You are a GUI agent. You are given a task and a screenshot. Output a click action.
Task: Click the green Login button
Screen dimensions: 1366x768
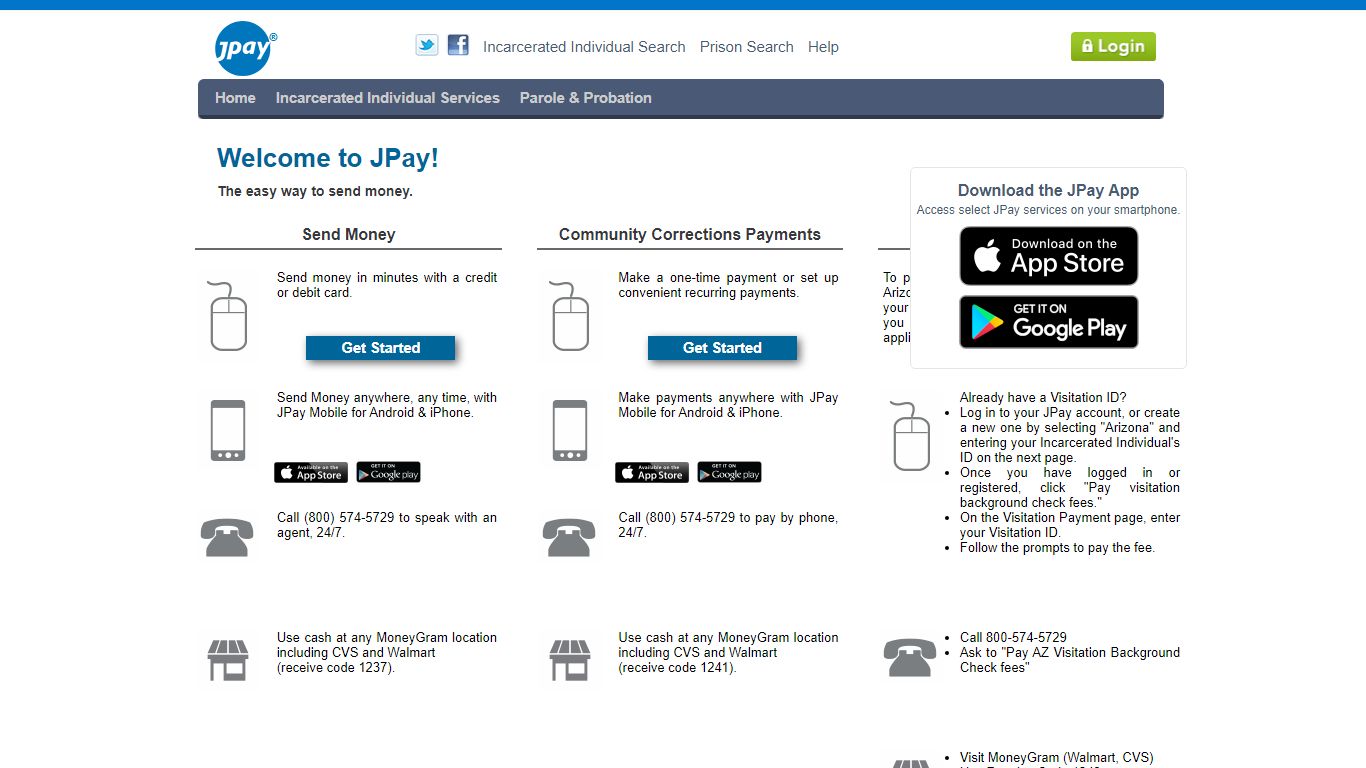click(x=1113, y=46)
